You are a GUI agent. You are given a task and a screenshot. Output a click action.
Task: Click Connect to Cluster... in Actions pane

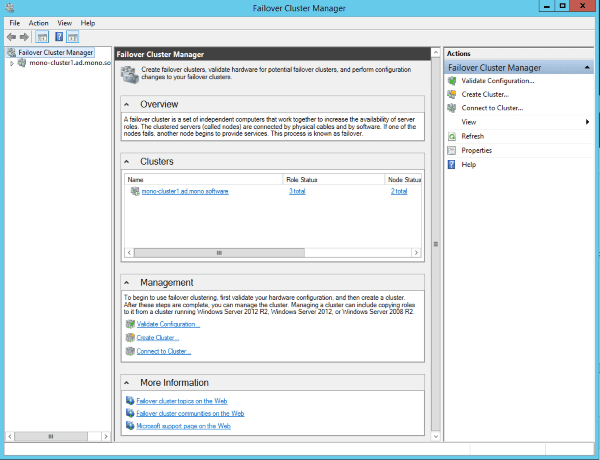(x=492, y=108)
